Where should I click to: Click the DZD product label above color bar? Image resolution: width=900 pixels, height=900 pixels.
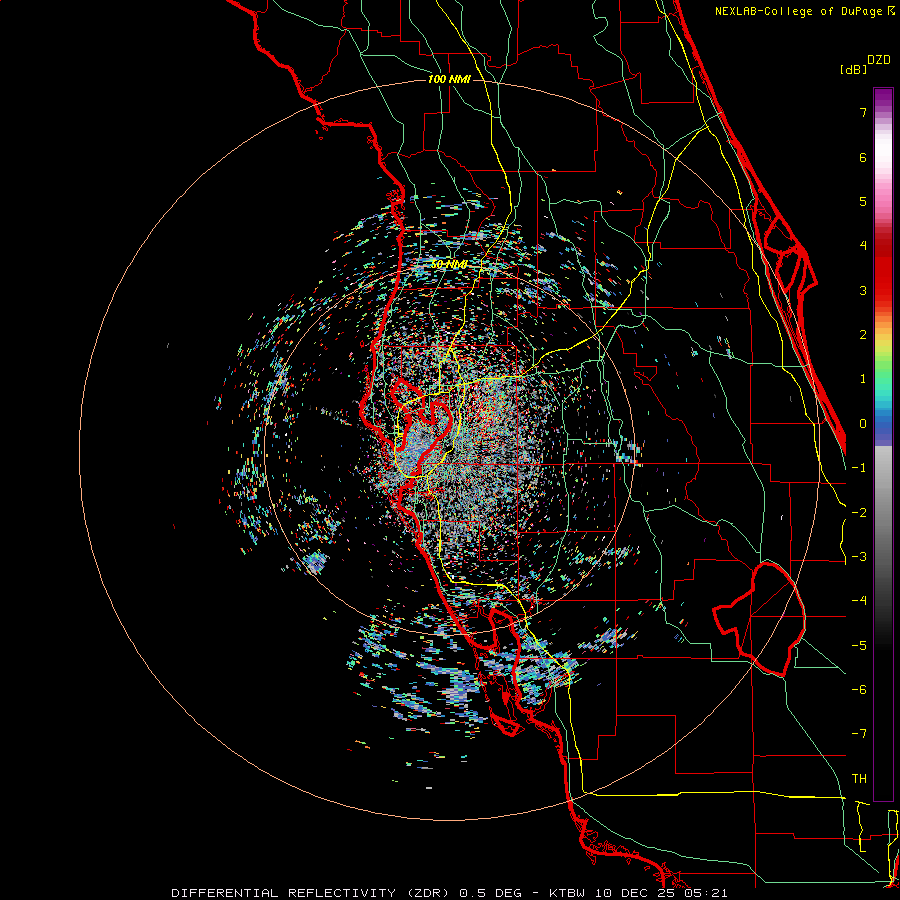tap(879, 60)
